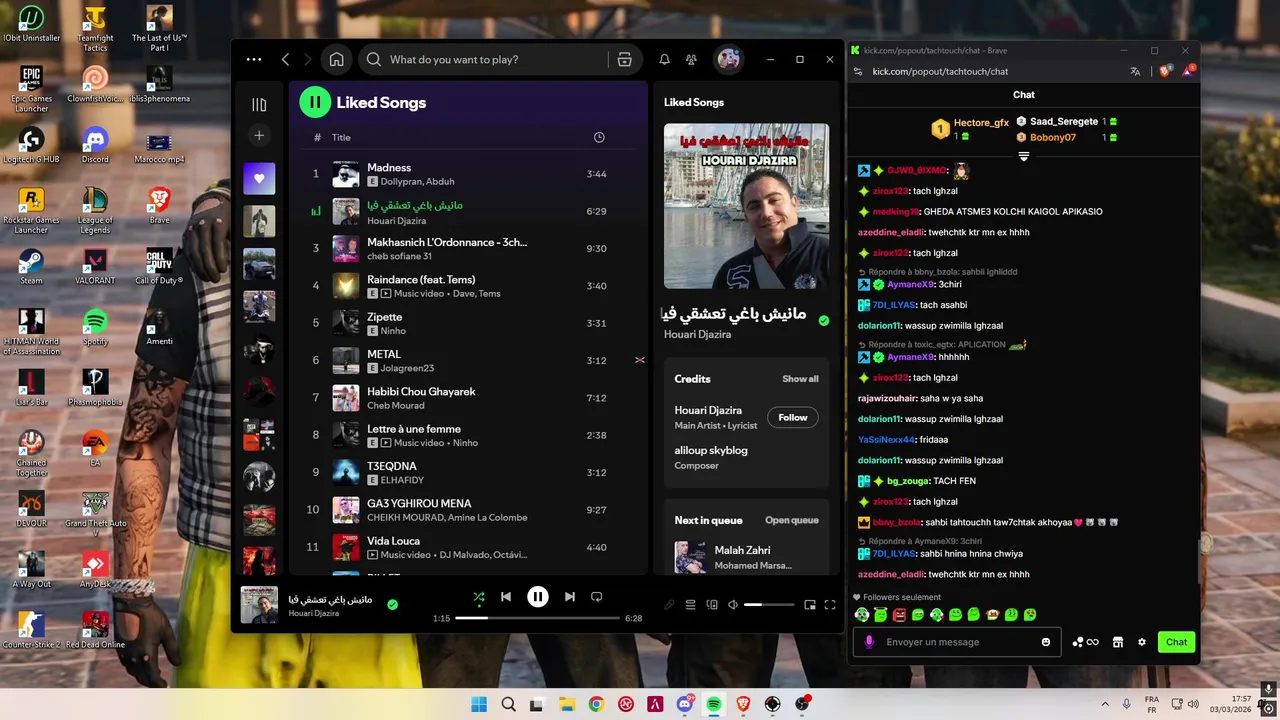Toggle repeat mode in Spotify
This screenshot has height=720, width=1280.
[596, 597]
